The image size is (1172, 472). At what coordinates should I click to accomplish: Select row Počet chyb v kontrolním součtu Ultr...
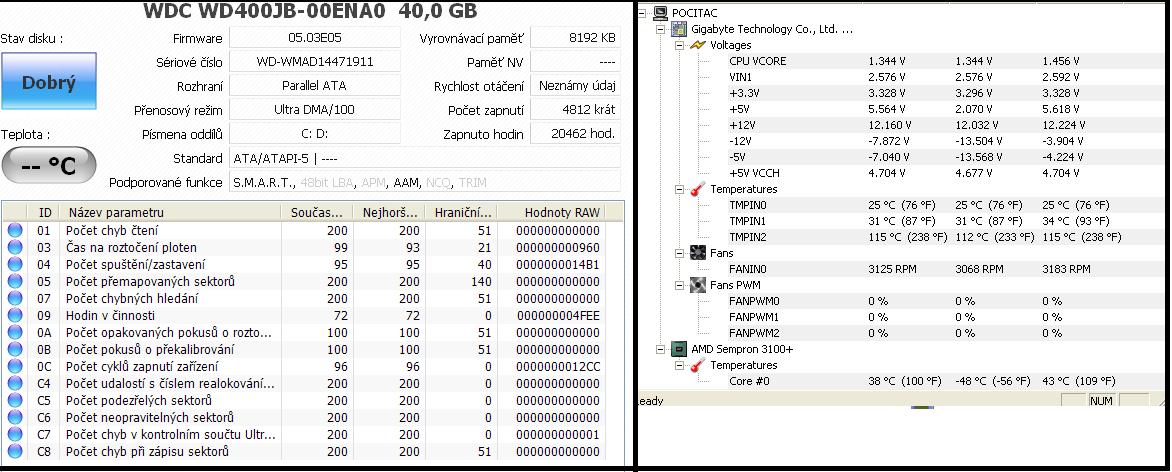tap(314, 435)
